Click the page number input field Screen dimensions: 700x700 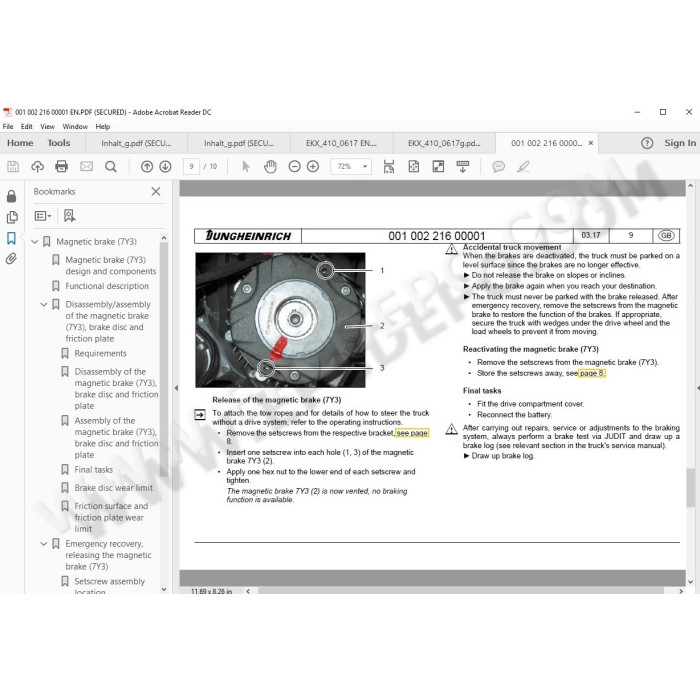point(191,167)
